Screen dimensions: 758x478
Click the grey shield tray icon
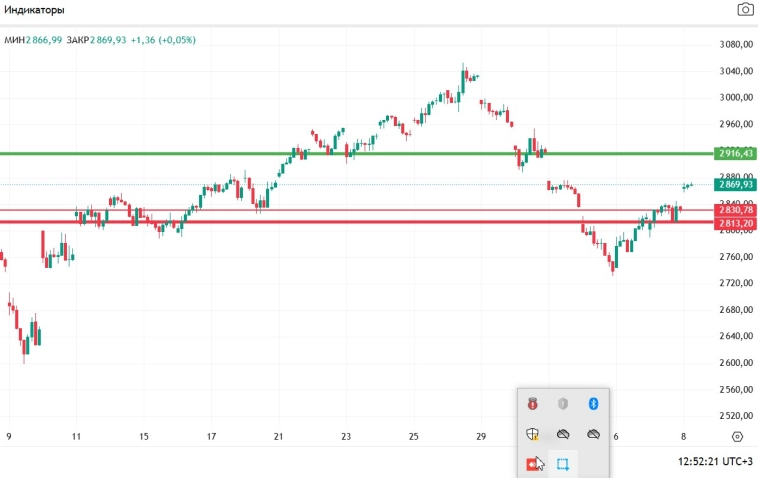click(x=563, y=403)
